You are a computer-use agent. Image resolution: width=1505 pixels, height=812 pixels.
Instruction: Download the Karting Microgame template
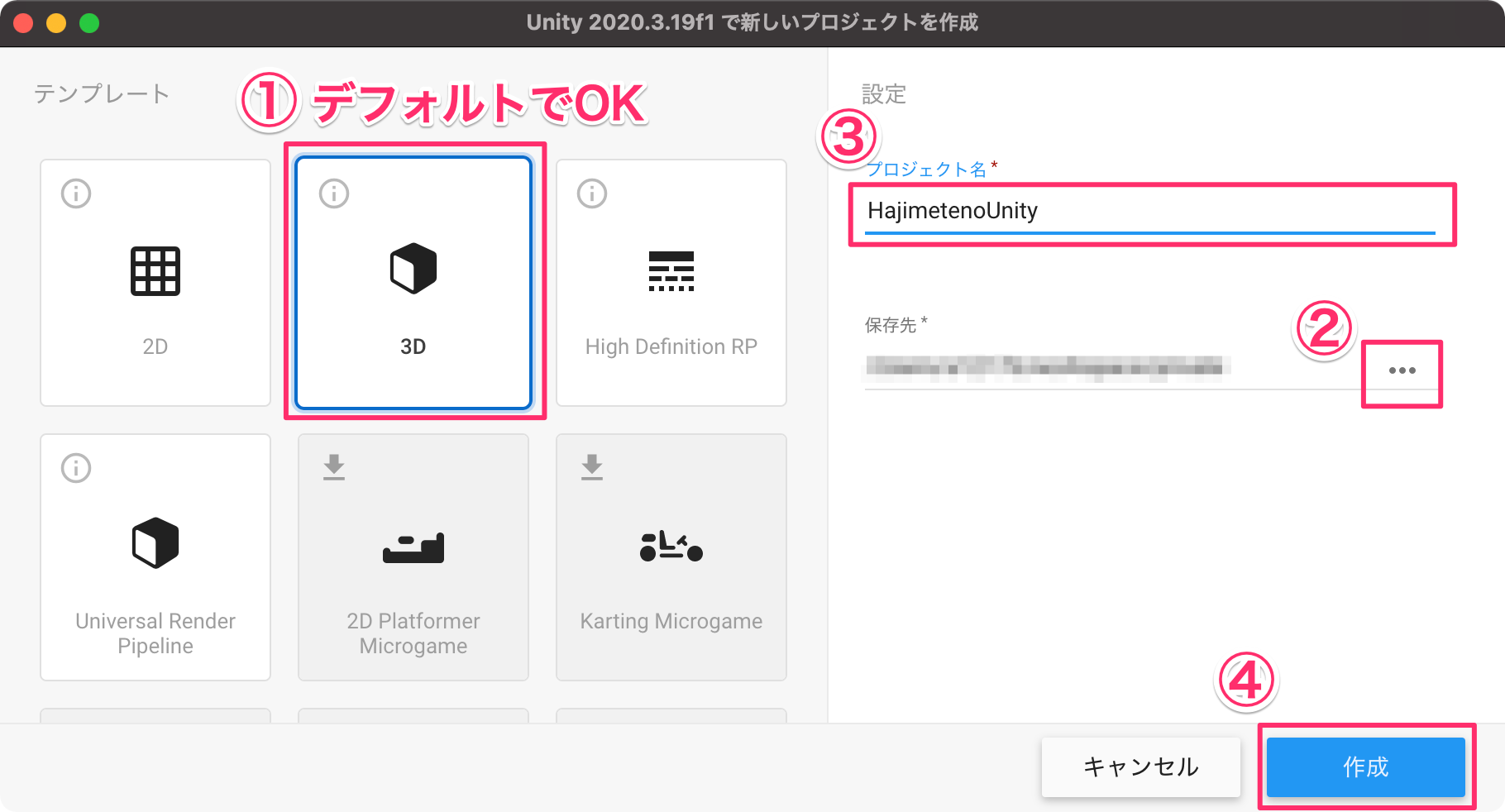click(592, 467)
